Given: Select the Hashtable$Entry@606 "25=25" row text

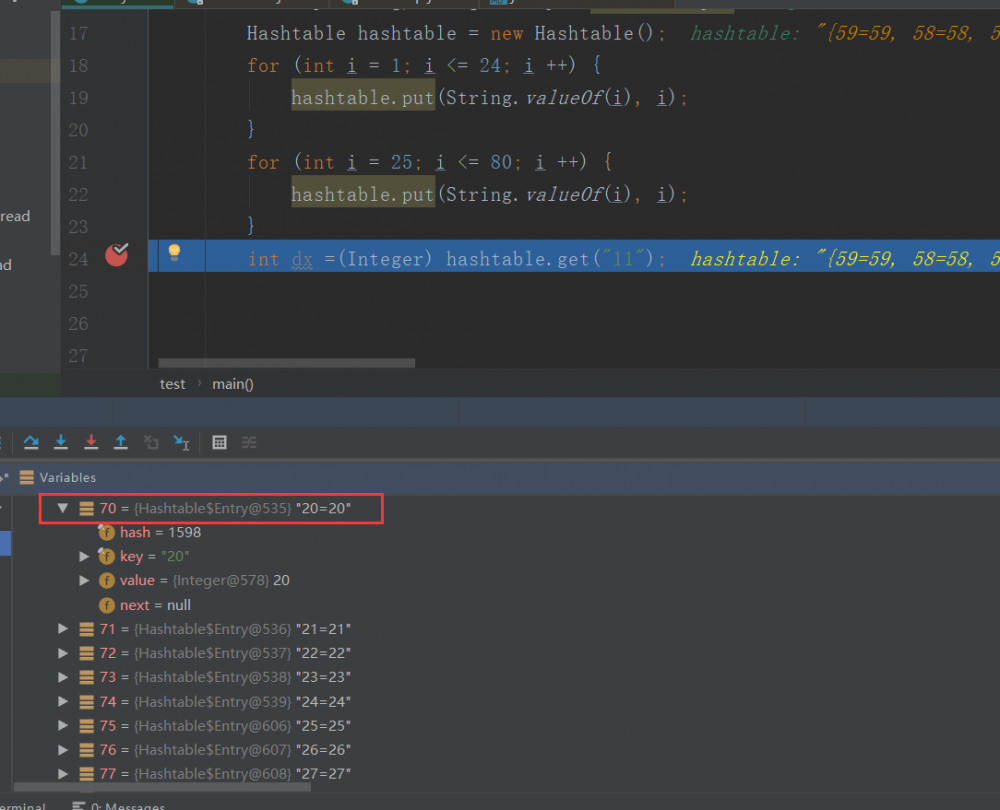Looking at the screenshot, I should tap(225, 726).
